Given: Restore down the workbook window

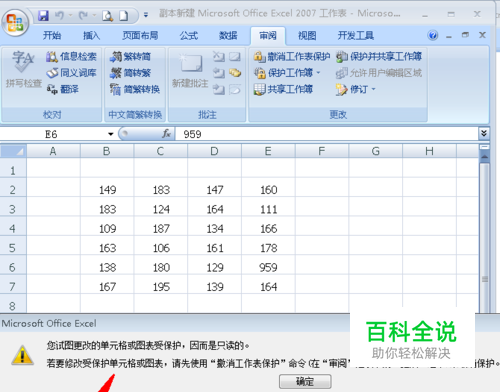Looking at the screenshot, I should click(465, 35).
